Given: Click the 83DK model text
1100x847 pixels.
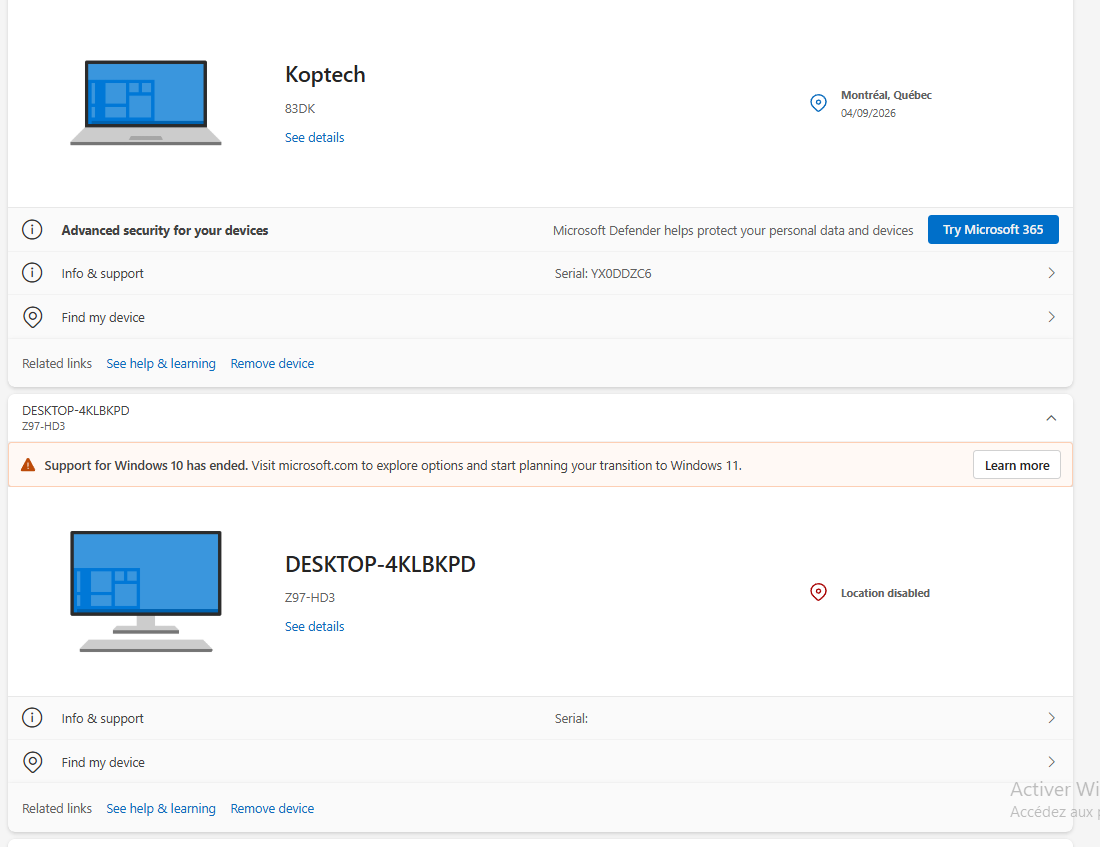Looking at the screenshot, I should [x=300, y=109].
